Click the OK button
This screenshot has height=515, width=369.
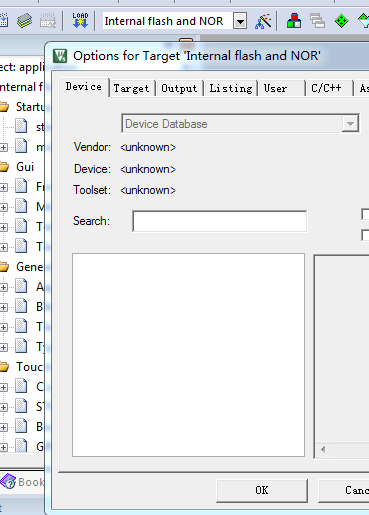(x=262, y=490)
